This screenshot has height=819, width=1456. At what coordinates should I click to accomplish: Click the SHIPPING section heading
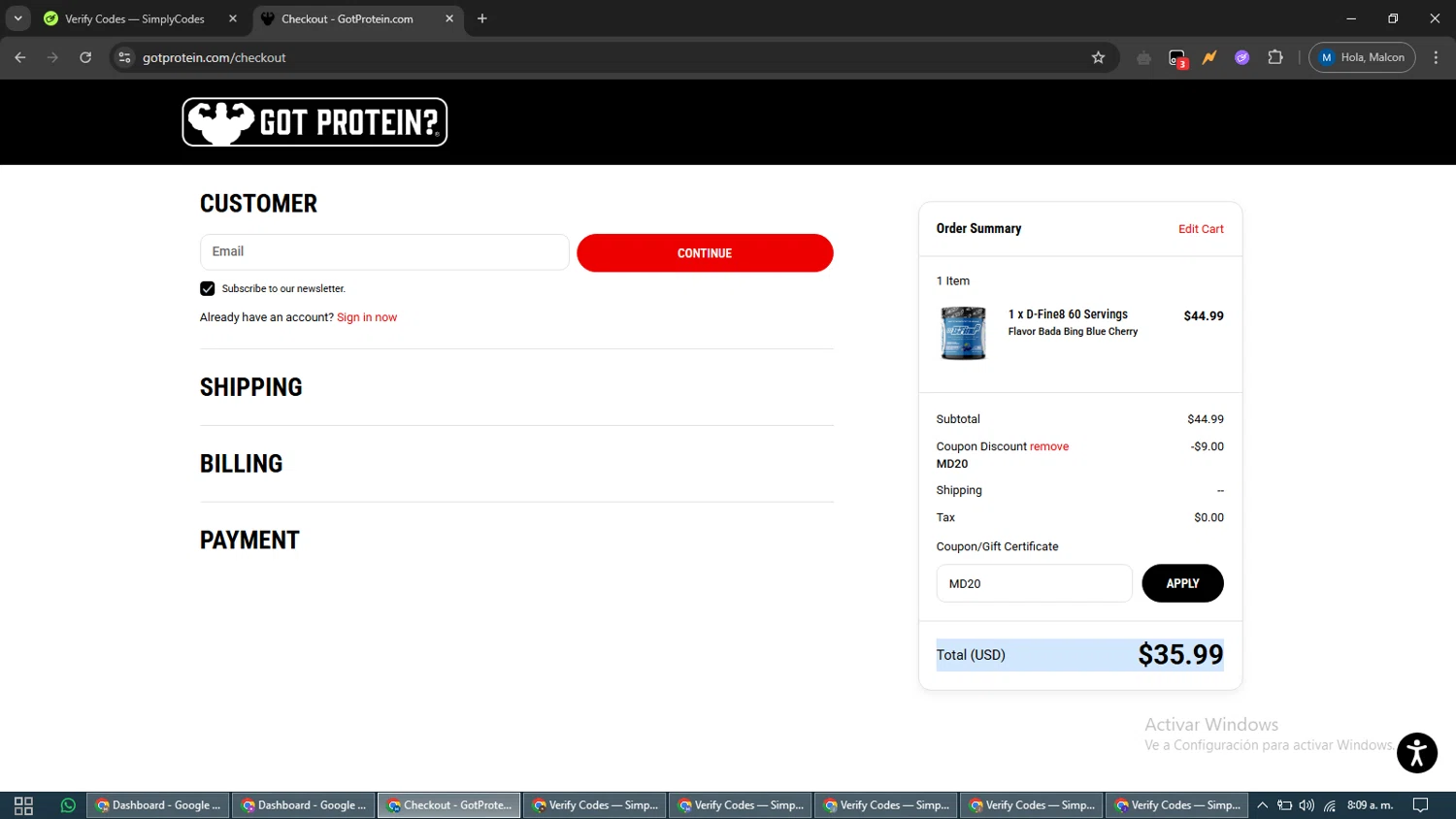(x=251, y=387)
